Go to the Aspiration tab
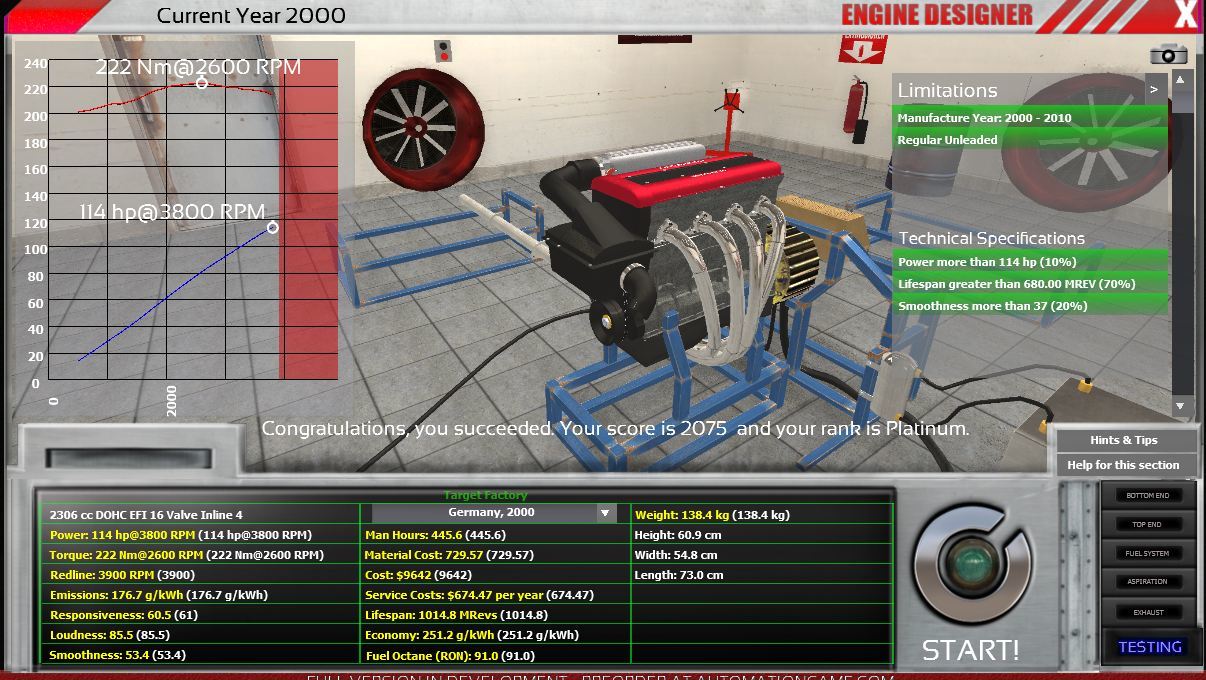1206x680 pixels. pyautogui.click(x=1147, y=582)
